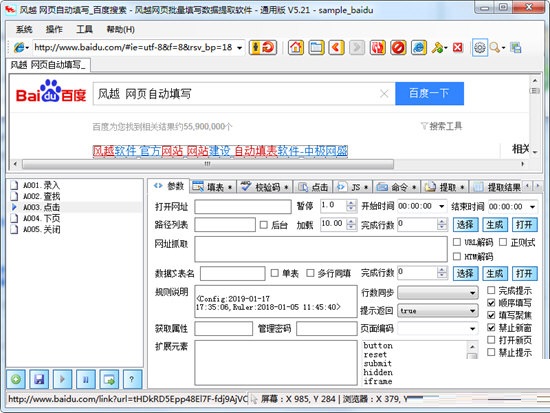Open the search magnifier dropdown arrow

click(x=503, y=48)
